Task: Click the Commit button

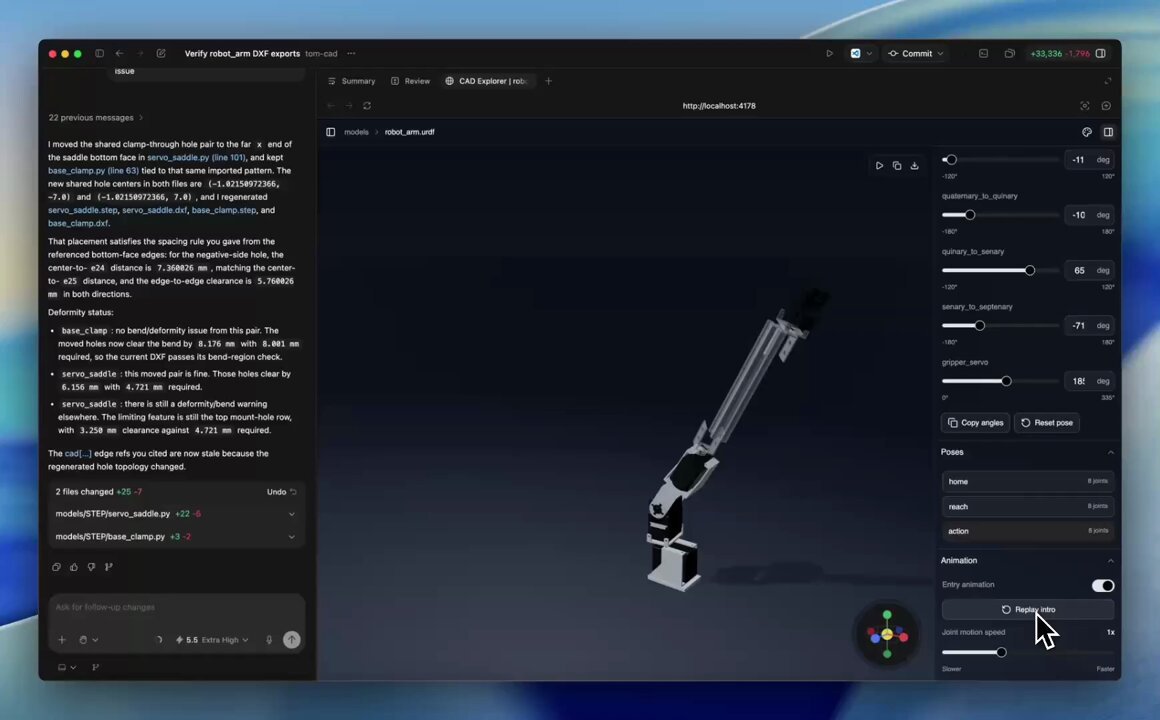Action: coord(911,53)
